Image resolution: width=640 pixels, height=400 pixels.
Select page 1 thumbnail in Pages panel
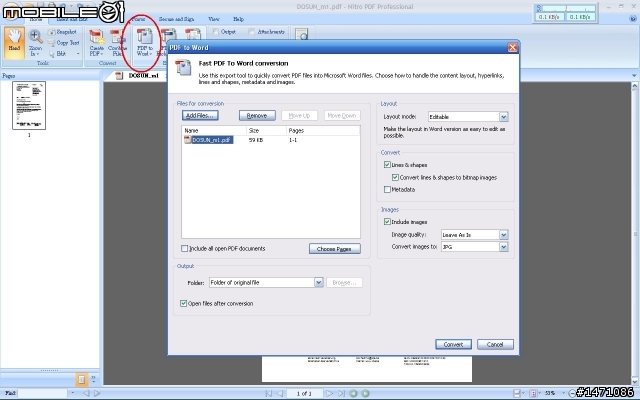tap(29, 105)
